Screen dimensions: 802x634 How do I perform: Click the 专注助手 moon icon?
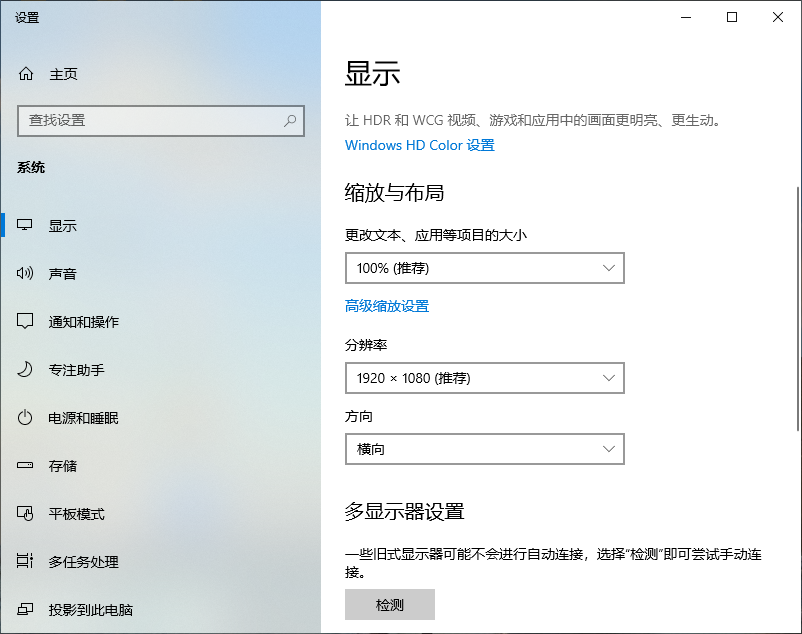pyautogui.click(x=26, y=370)
